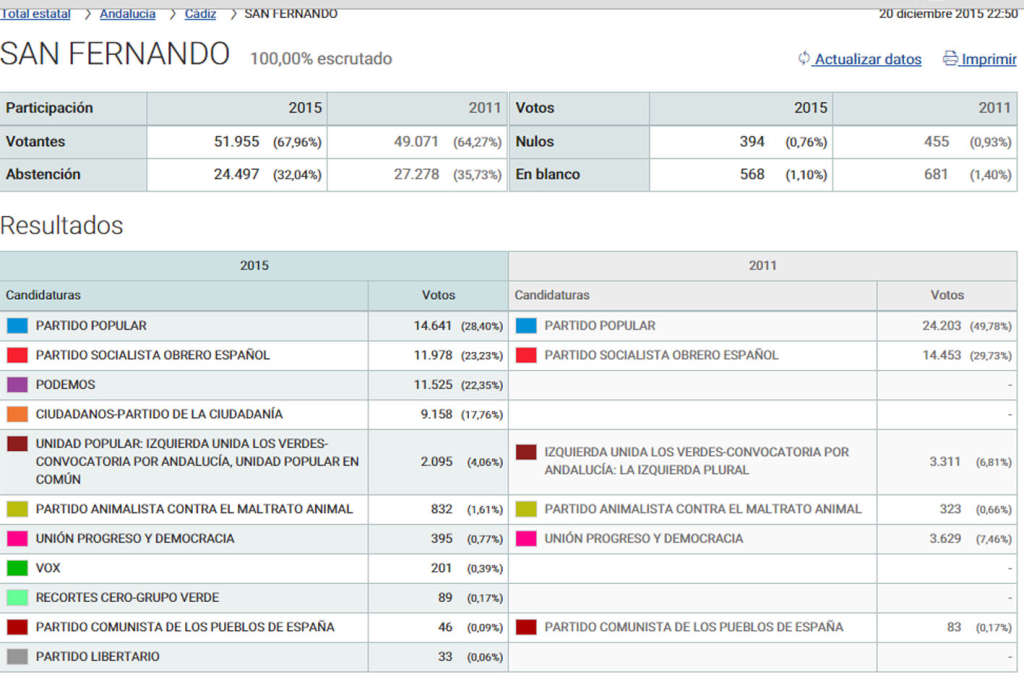
Task: Click the Imprimir link
Action: [988, 60]
